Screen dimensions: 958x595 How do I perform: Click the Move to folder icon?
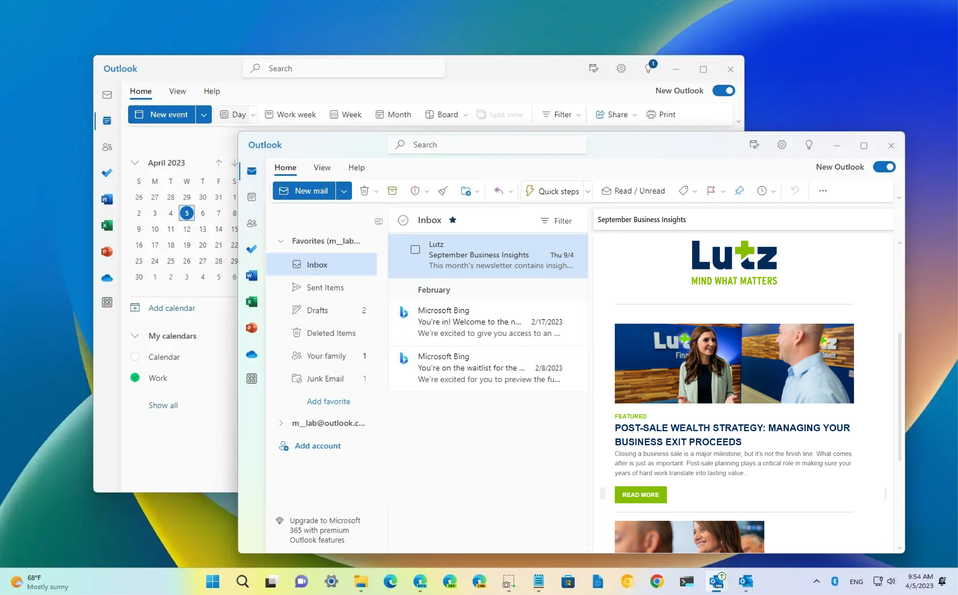(x=466, y=191)
